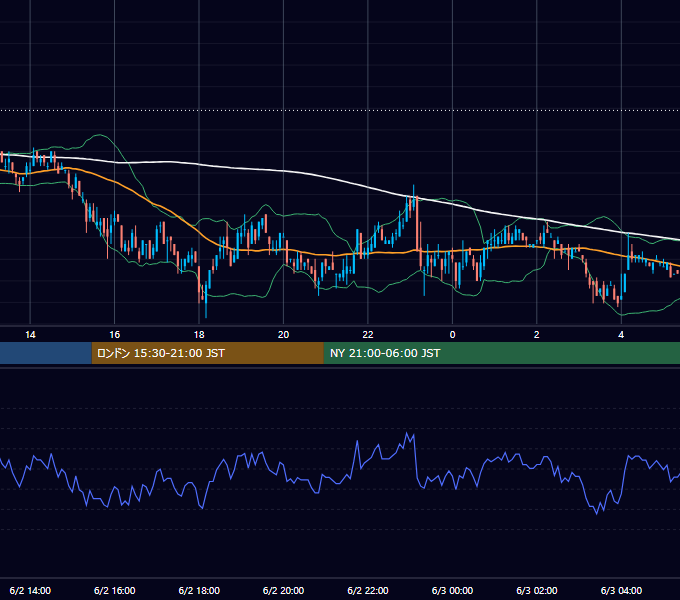Click the 18 hour label on price chart axis

pyautogui.click(x=199, y=335)
